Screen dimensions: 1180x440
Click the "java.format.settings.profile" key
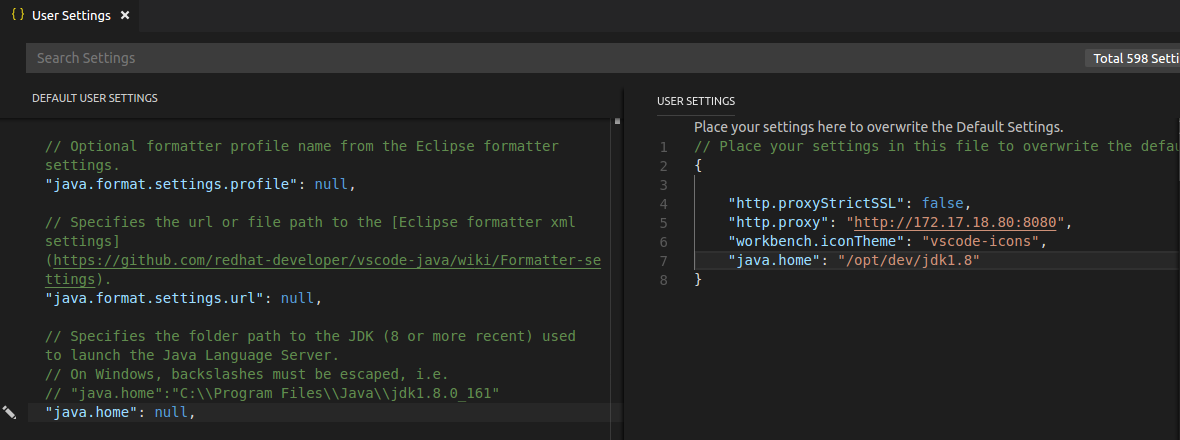pos(172,184)
